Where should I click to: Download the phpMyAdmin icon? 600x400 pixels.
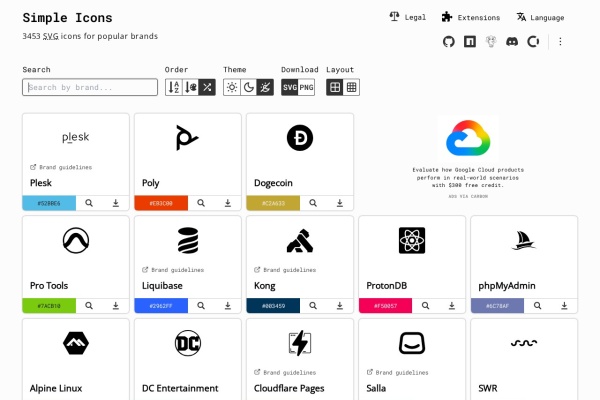(564, 306)
